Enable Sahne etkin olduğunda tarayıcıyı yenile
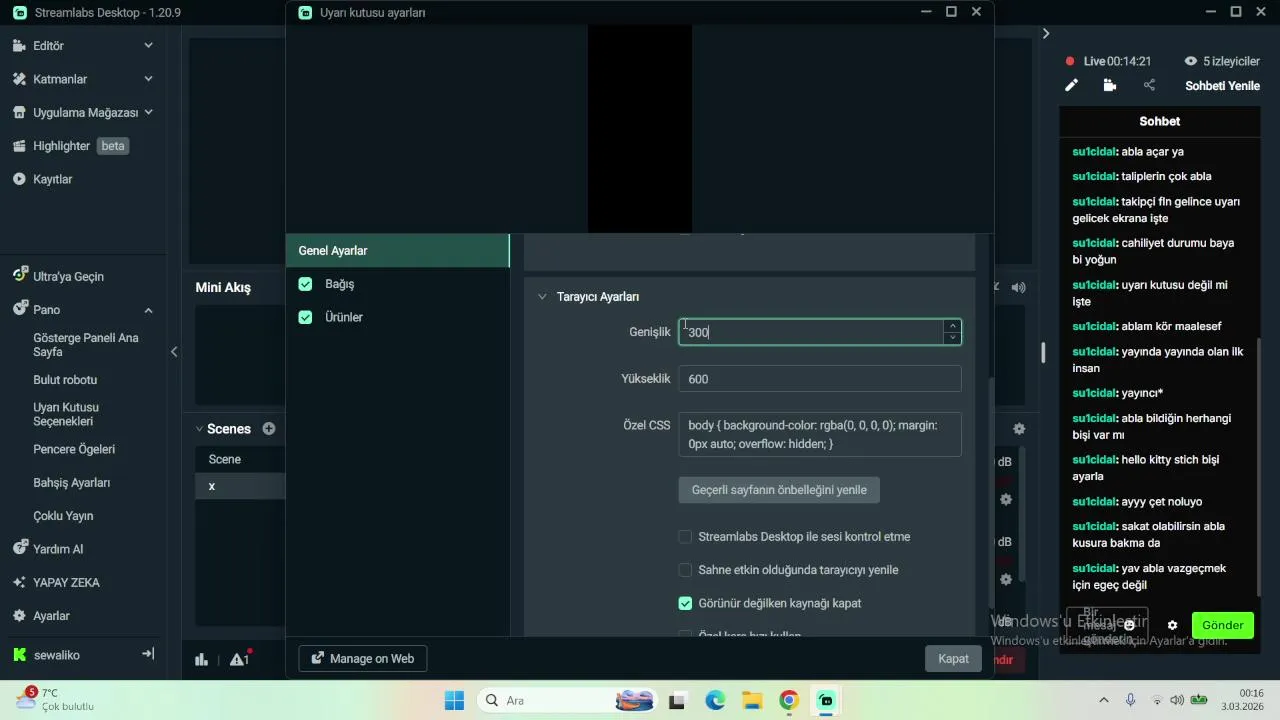Viewport: 1280px width, 720px height. [x=685, y=570]
